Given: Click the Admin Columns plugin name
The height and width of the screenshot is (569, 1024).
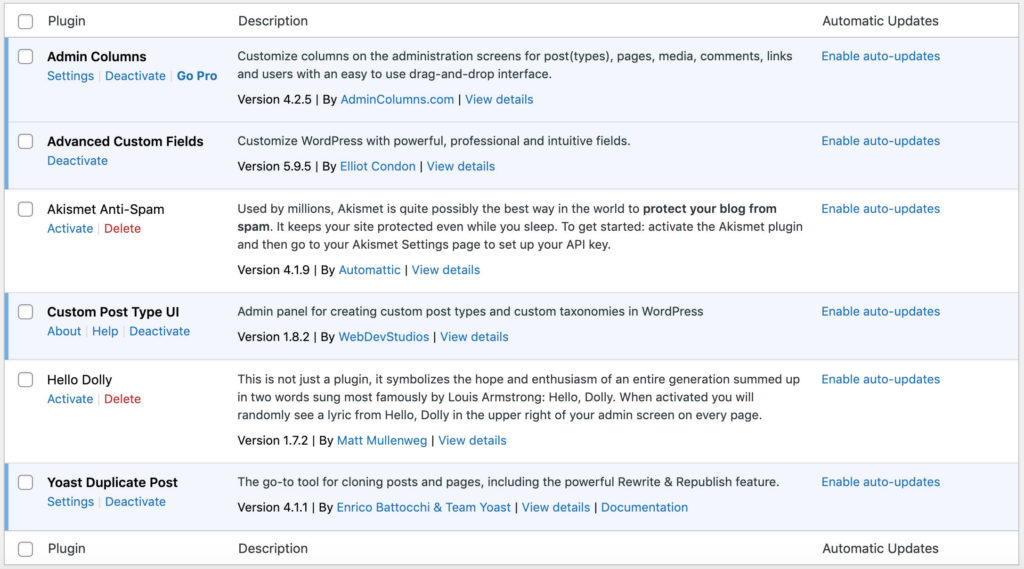Looking at the screenshot, I should 97,57.
